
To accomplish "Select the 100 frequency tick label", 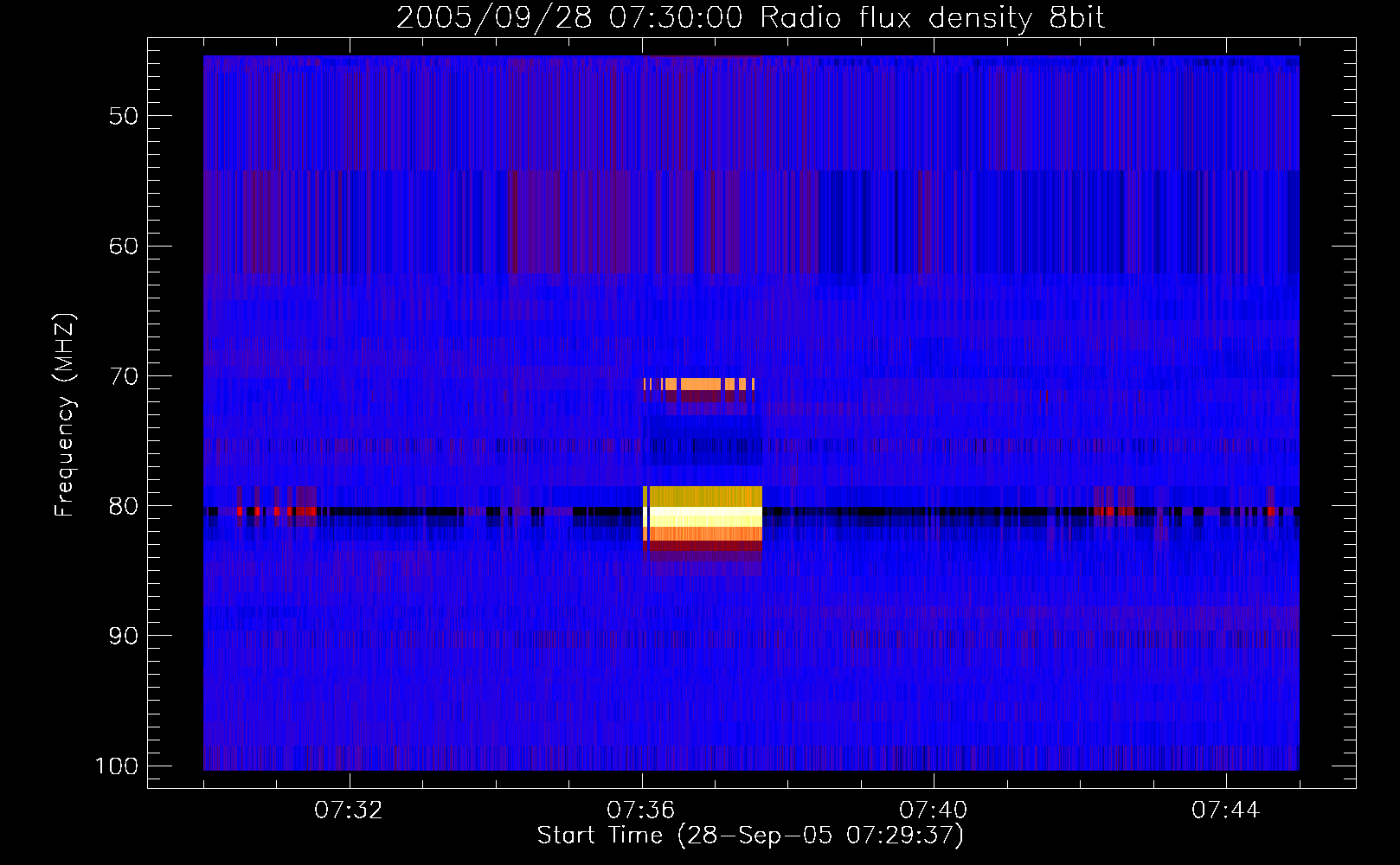I will click(x=116, y=766).
